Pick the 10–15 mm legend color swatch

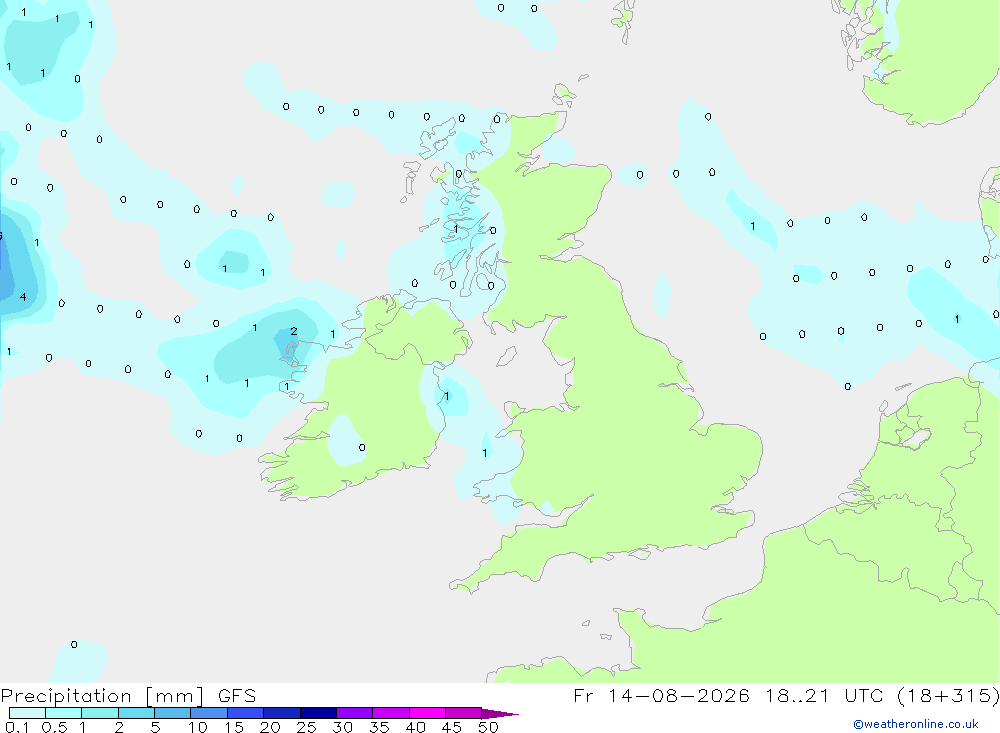click(x=209, y=713)
